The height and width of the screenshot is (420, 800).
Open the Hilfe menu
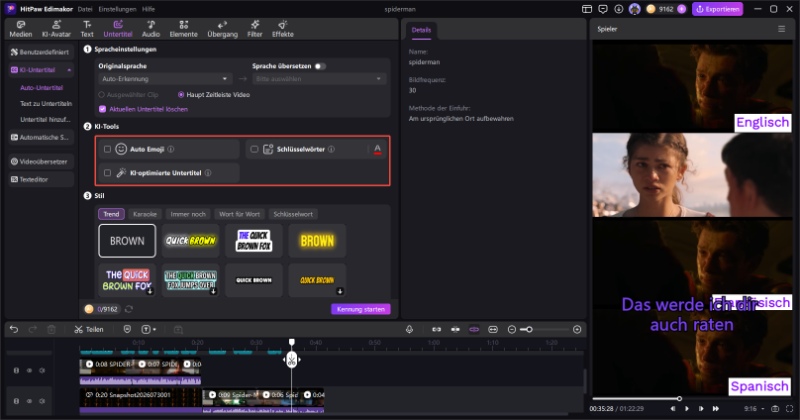[x=148, y=9]
